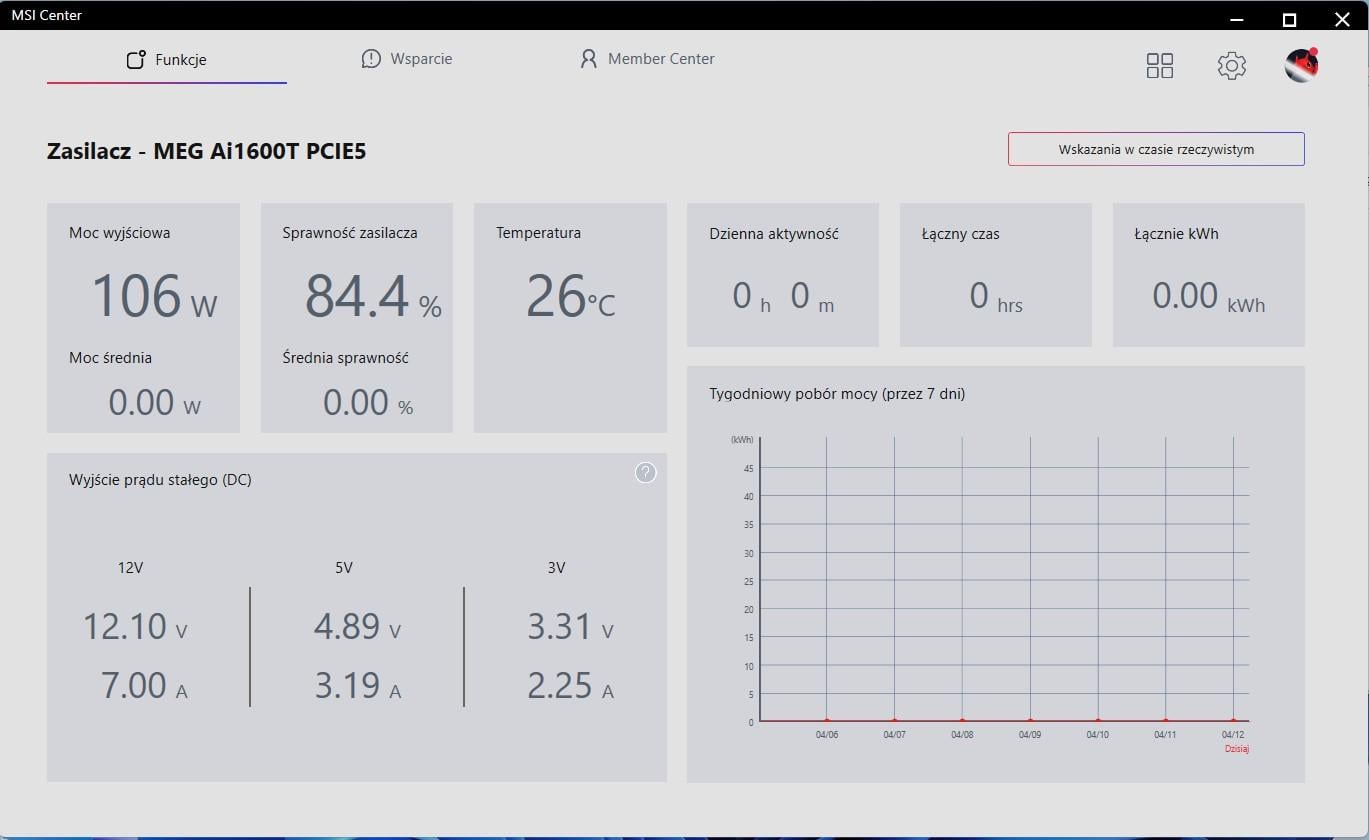The width and height of the screenshot is (1369, 840).
Task: Click the 7.00 A current reading
Action: 144,686
